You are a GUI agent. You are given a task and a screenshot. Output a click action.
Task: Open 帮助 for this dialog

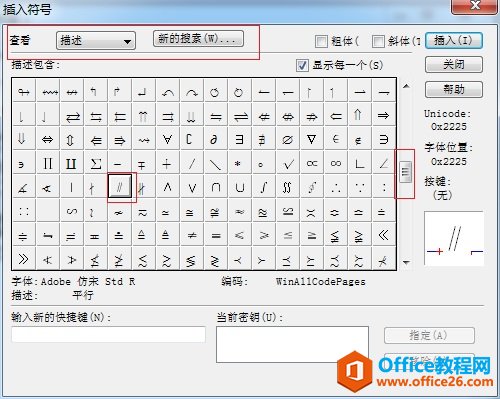pos(454,89)
